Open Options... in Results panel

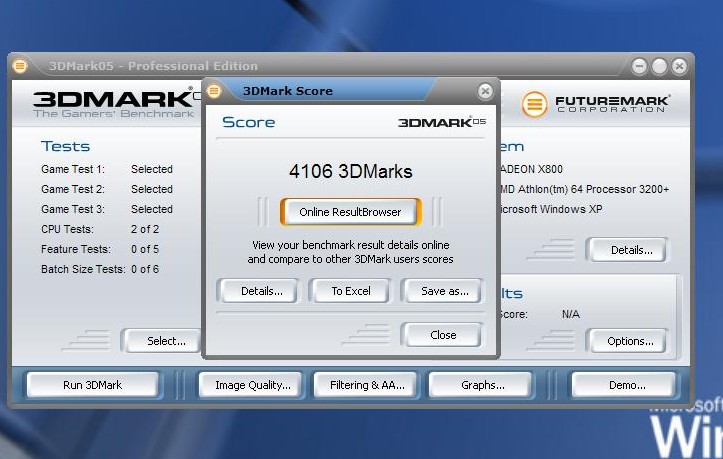coord(630,341)
